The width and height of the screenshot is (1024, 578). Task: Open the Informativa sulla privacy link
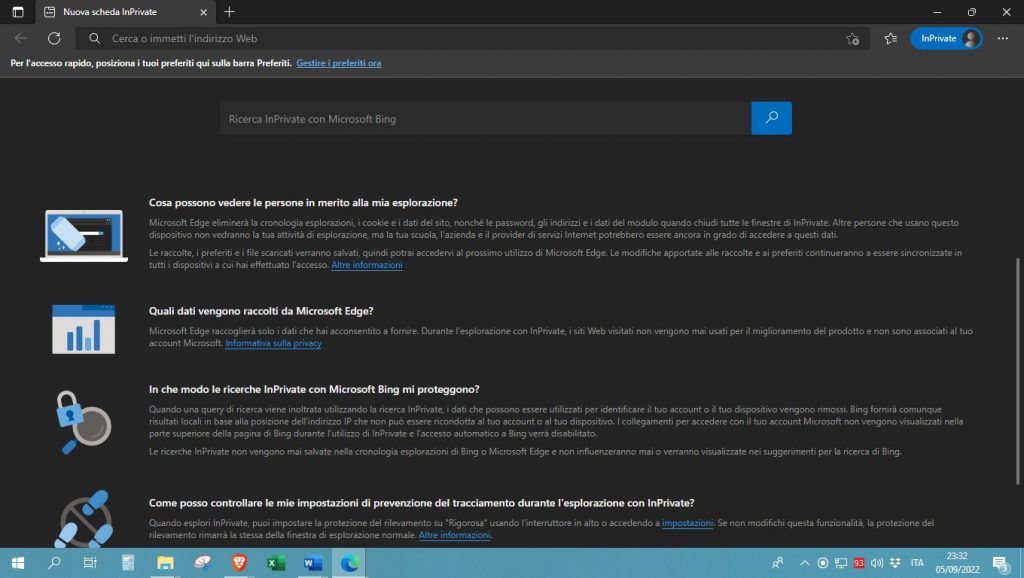click(x=273, y=343)
